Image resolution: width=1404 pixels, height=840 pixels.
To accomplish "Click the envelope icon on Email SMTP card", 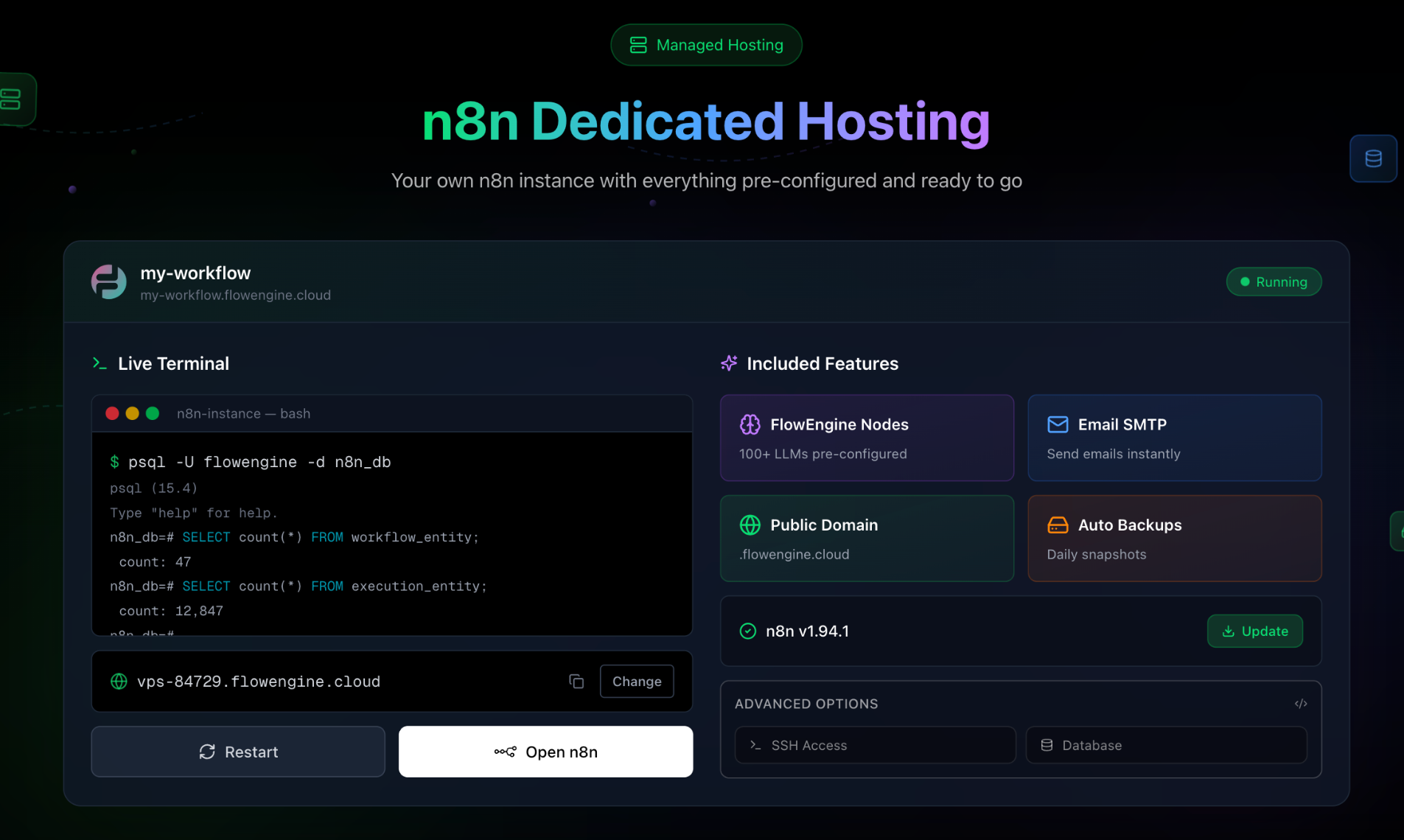I will click(x=1058, y=424).
